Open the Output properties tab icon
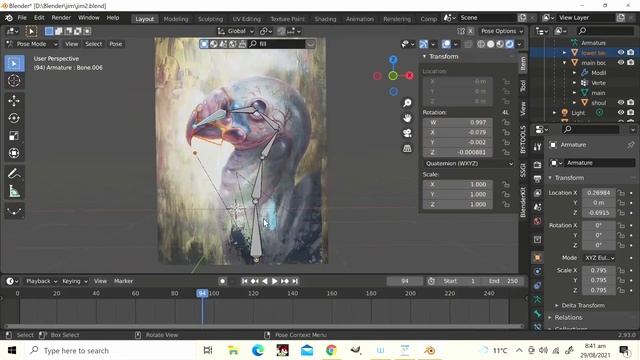 coord(537,178)
